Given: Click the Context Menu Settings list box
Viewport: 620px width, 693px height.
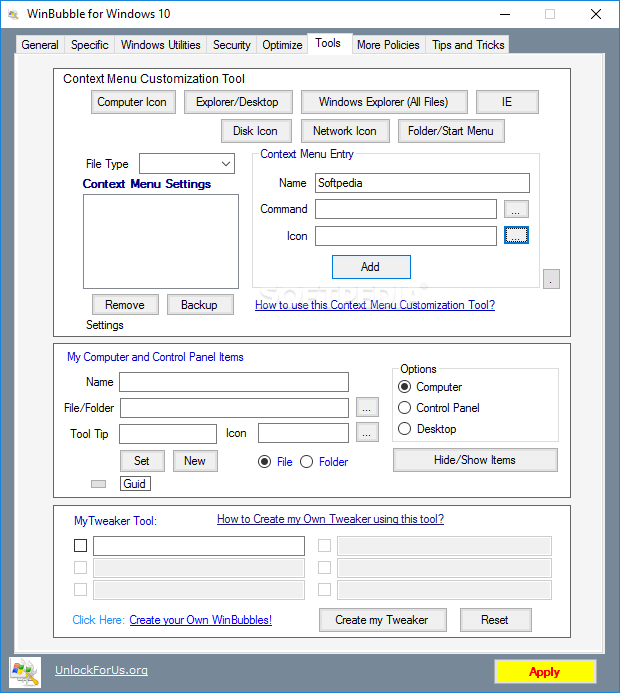Looking at the screenshot, I should coord(161,241).
